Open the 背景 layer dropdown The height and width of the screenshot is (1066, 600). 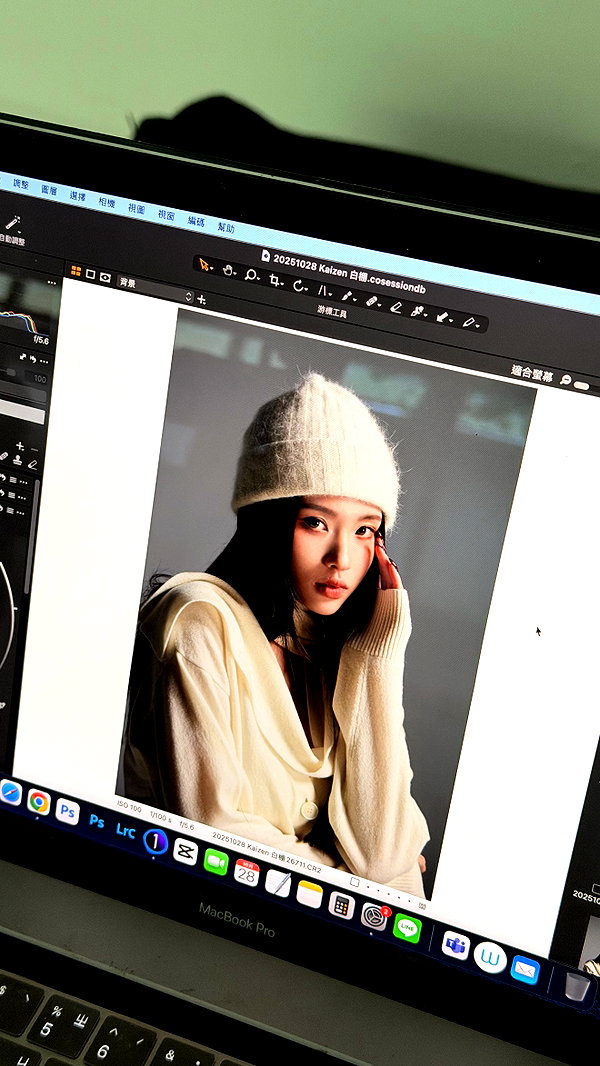[x=156, y=289]
